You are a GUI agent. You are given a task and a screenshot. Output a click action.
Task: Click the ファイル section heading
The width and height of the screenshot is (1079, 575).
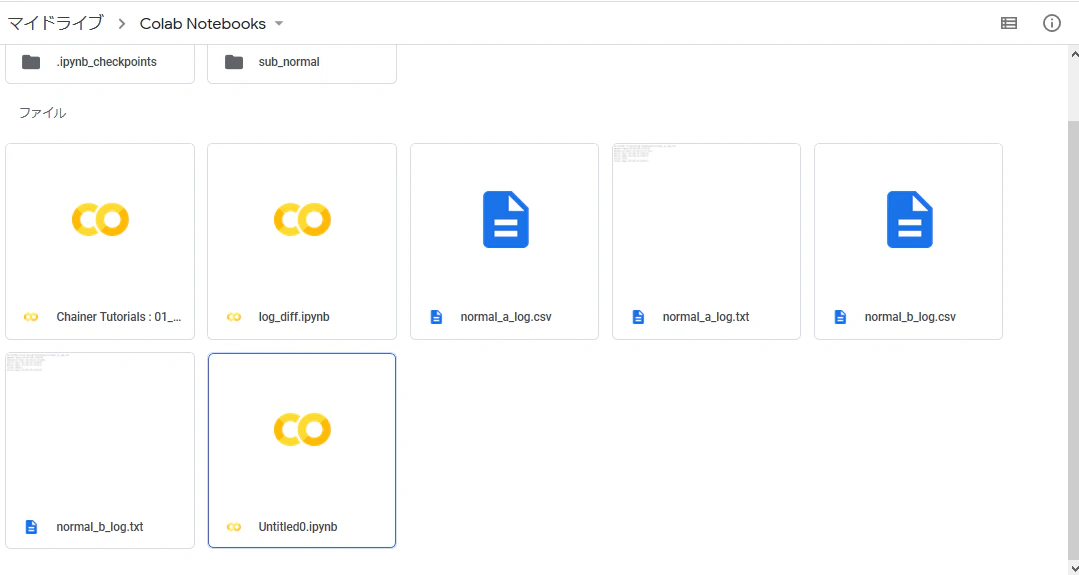pyautogui.click(x=43, y=113)
